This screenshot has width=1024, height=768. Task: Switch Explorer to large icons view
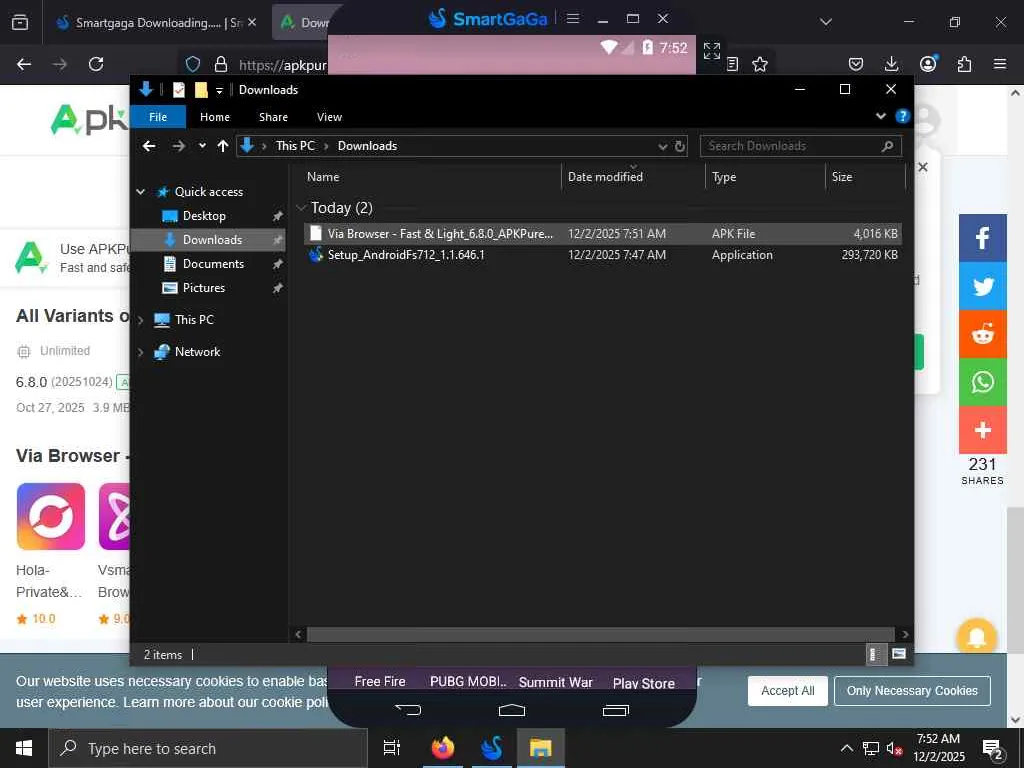pos(899,654)
